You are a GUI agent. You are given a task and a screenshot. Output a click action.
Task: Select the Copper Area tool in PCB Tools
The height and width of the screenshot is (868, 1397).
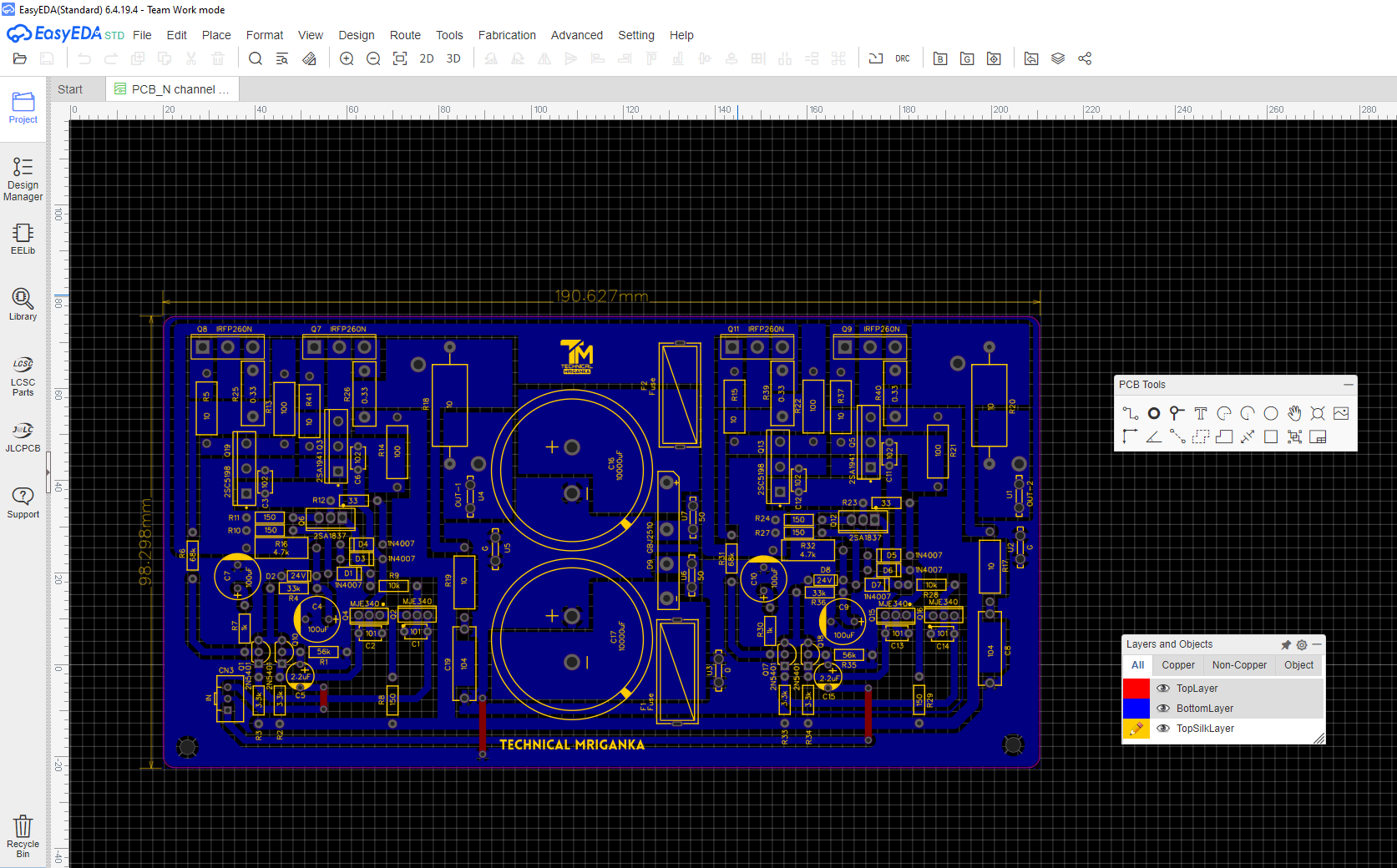point(1201,437)
